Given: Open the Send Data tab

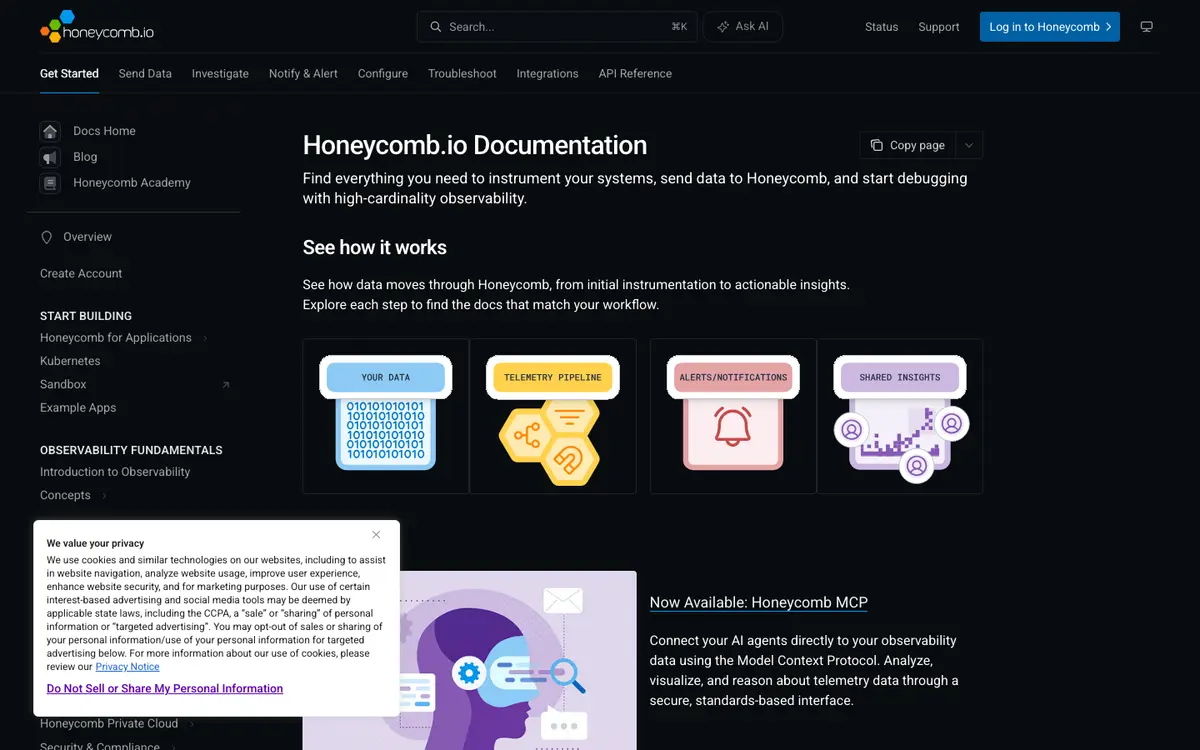Looking at the screenshot, I should click(145, 74).
